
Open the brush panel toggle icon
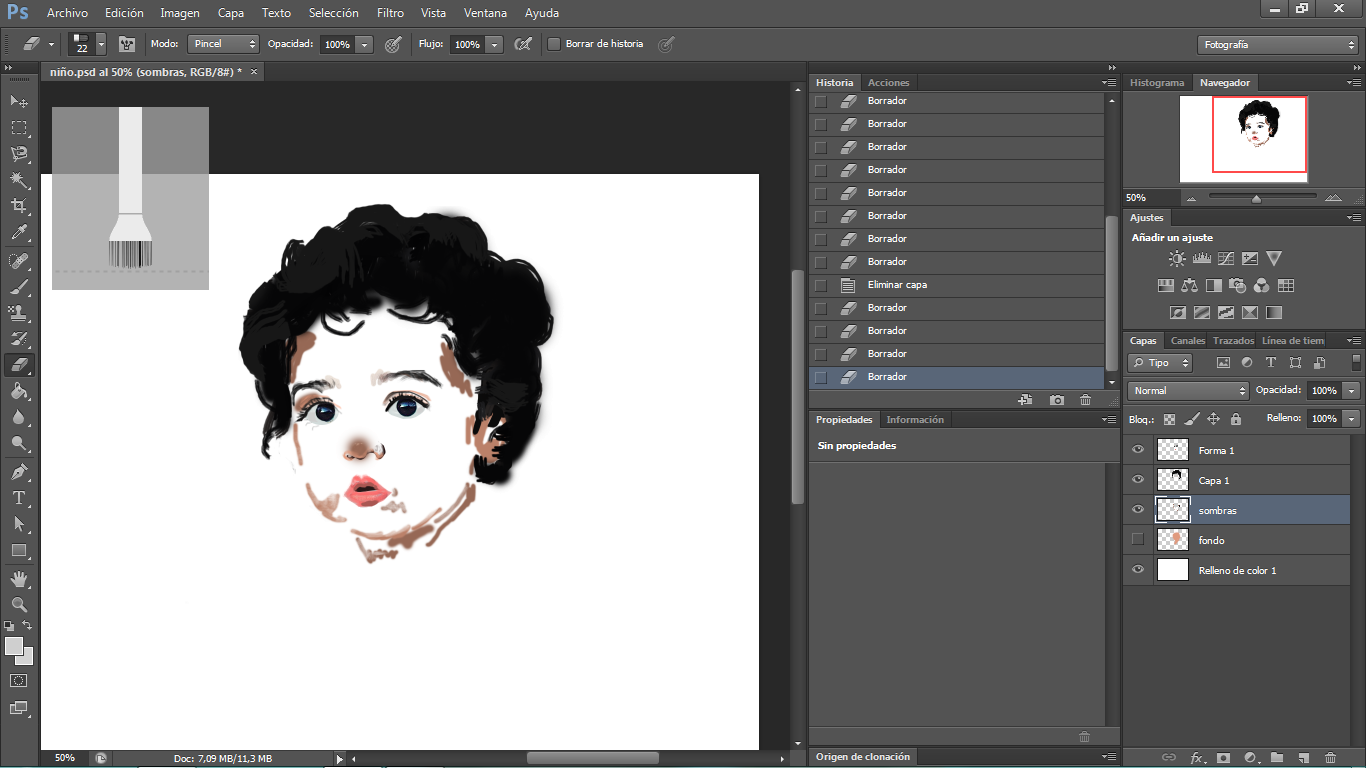coord(127,44)
